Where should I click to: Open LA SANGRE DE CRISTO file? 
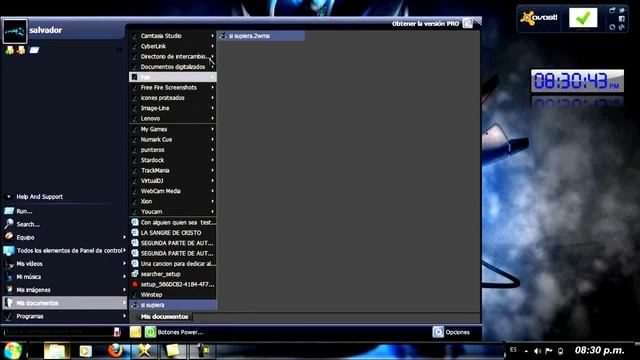(x=173, y=233)
